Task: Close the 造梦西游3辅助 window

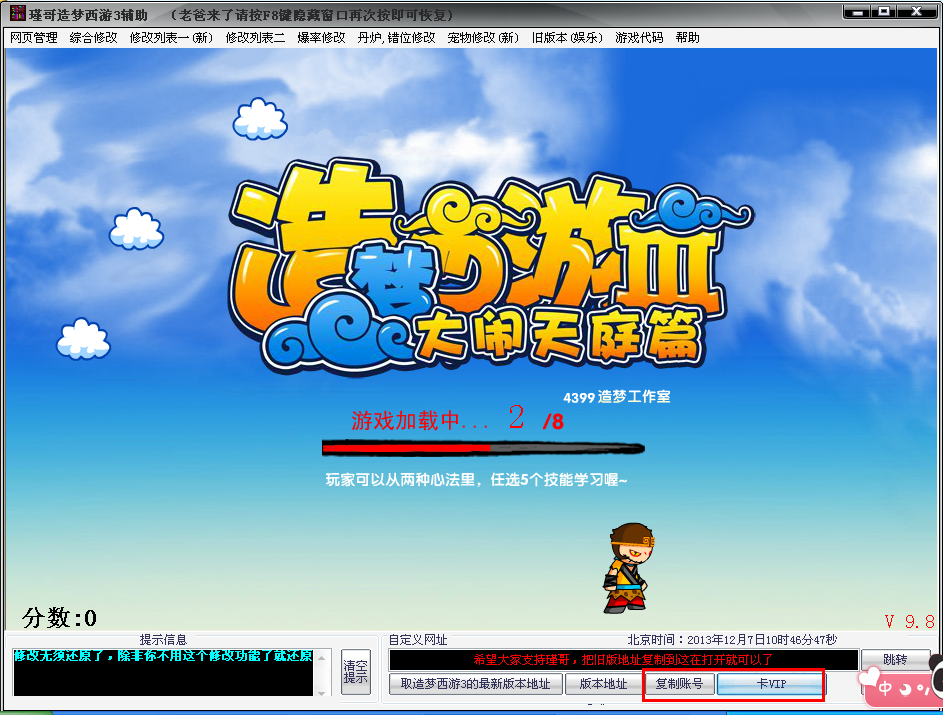Action: 917,11
